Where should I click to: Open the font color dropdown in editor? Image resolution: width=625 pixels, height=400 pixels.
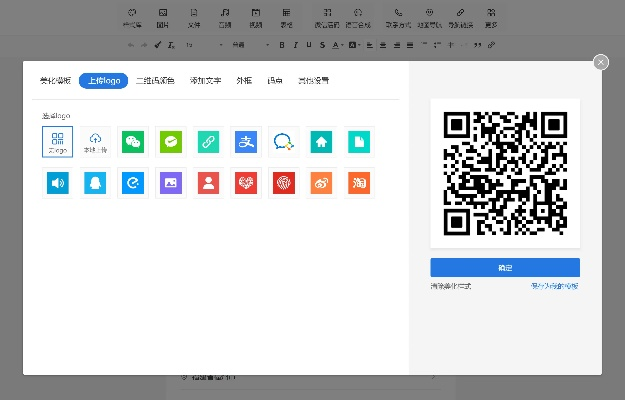click(x=337, y=45)
